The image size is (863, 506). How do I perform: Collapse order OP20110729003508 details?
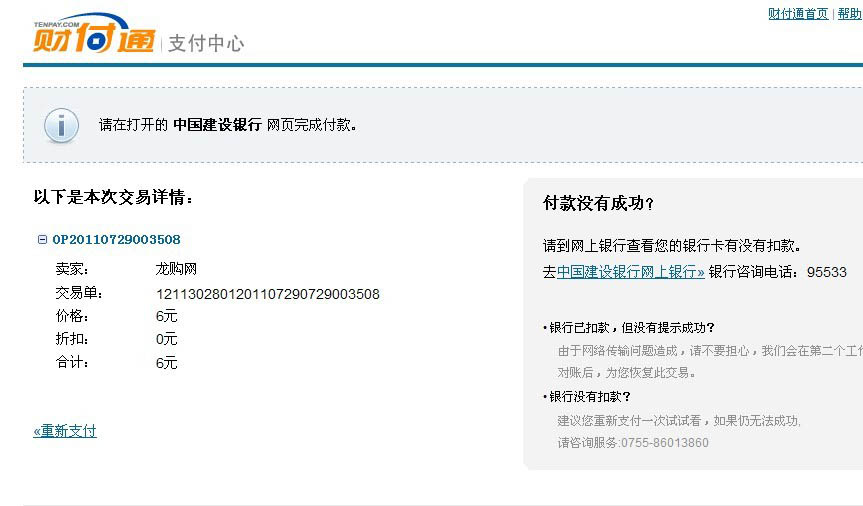pos(42,239)
